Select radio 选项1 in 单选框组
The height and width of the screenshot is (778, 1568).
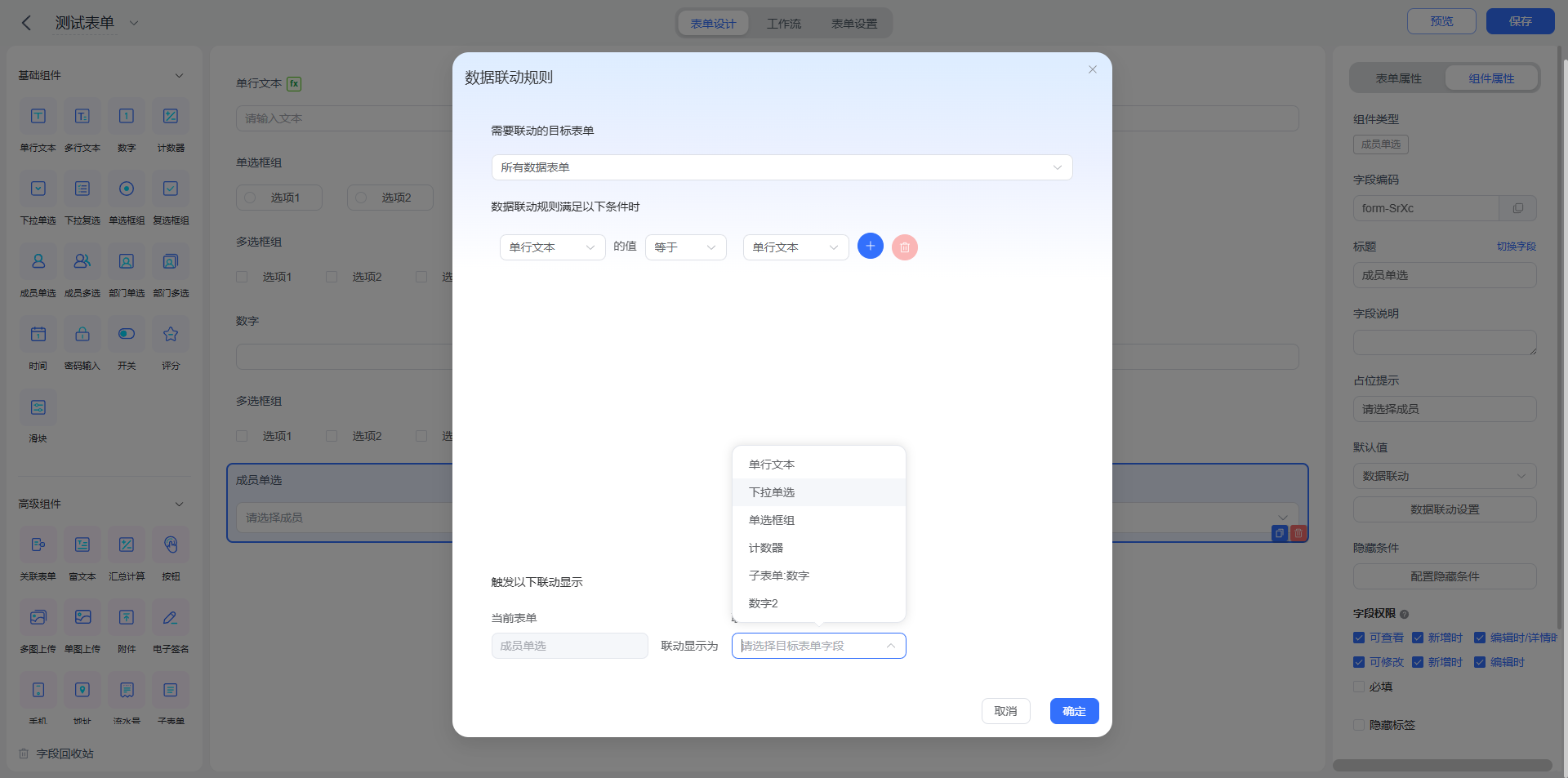(x=251, y=198)
